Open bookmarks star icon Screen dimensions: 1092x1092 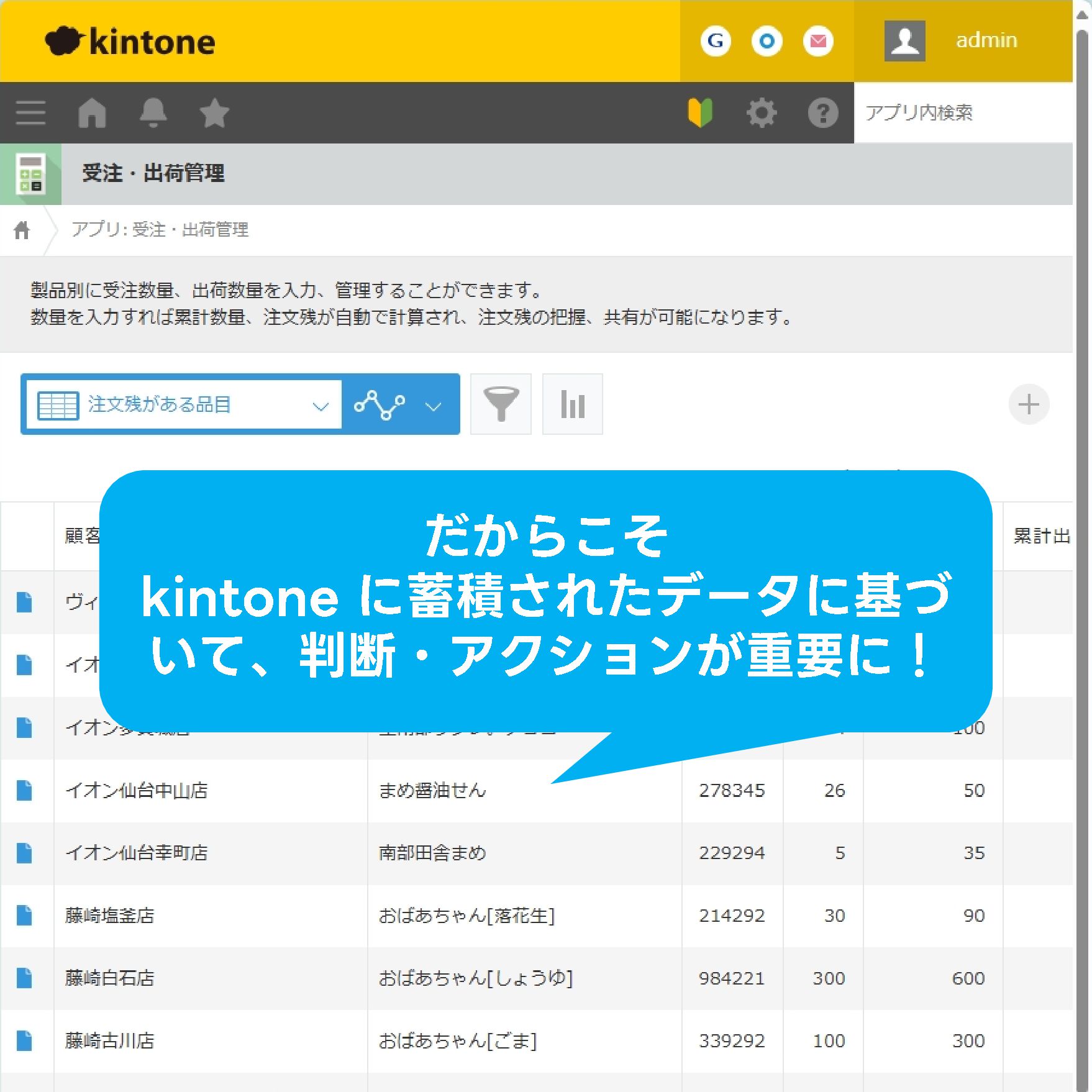[214, 112]
